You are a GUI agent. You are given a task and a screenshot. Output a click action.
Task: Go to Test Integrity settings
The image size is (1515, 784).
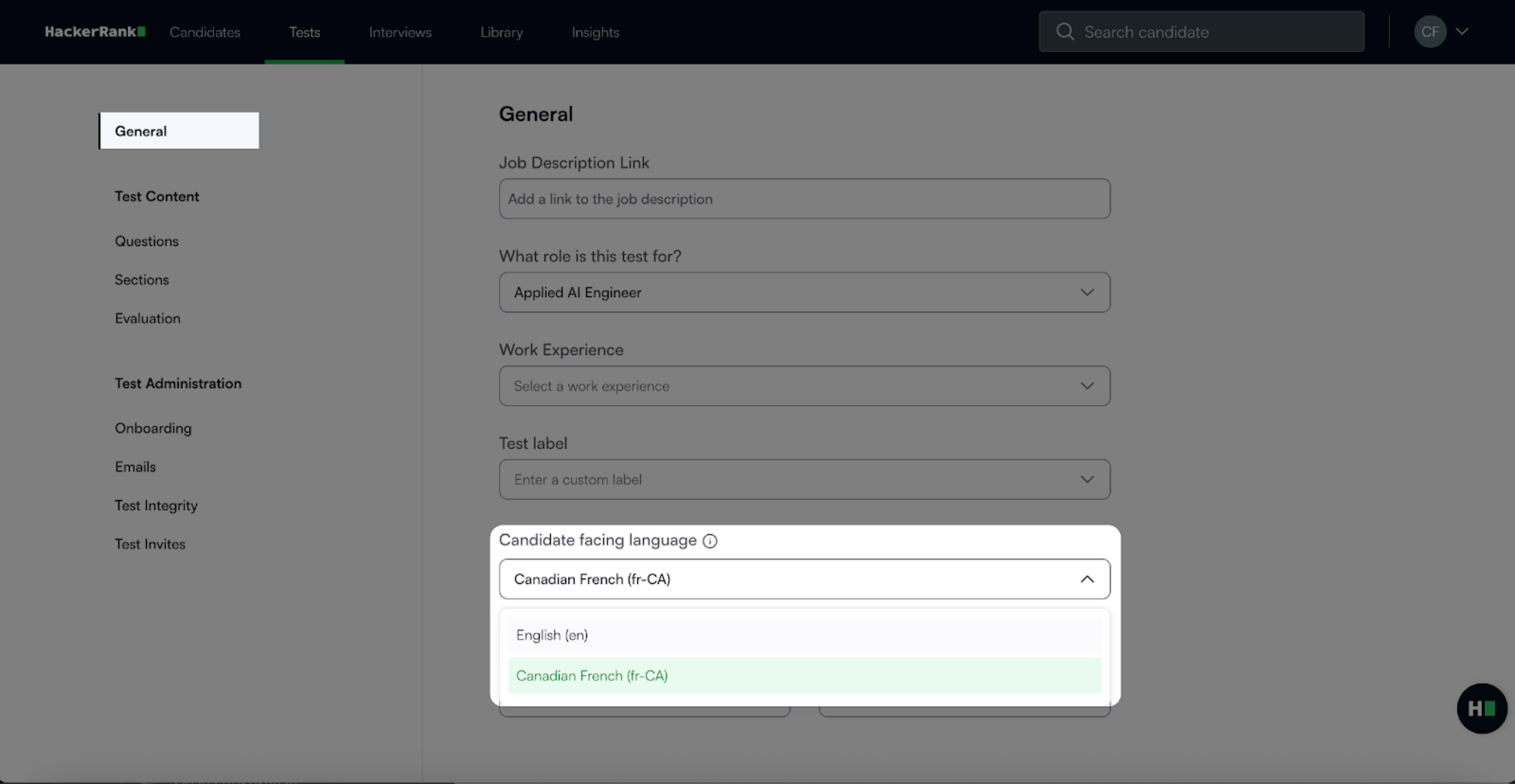tap(156, 505)
